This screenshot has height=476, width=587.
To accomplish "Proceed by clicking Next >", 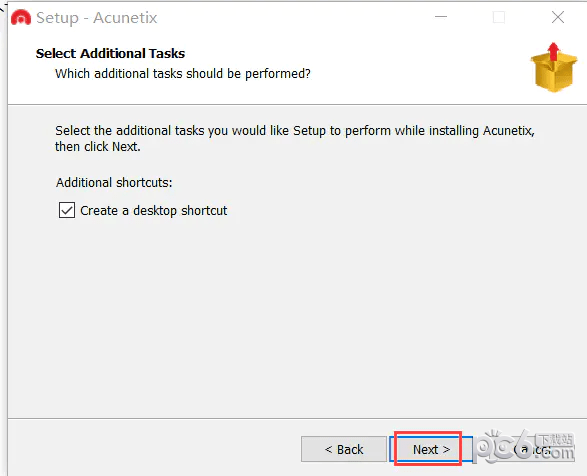I will click(431, 449).
